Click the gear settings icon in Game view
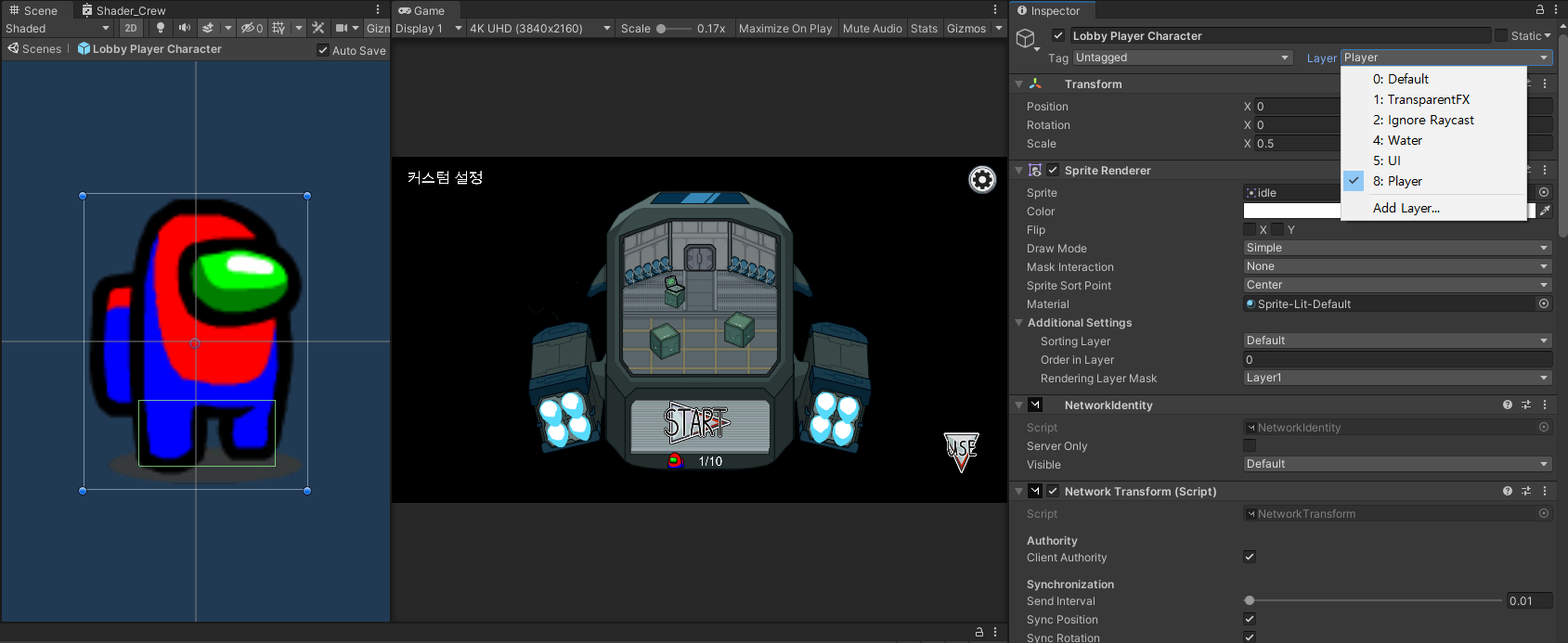Image resolution: width=1568 pixels, height=643 pixels. coord(982,179)
